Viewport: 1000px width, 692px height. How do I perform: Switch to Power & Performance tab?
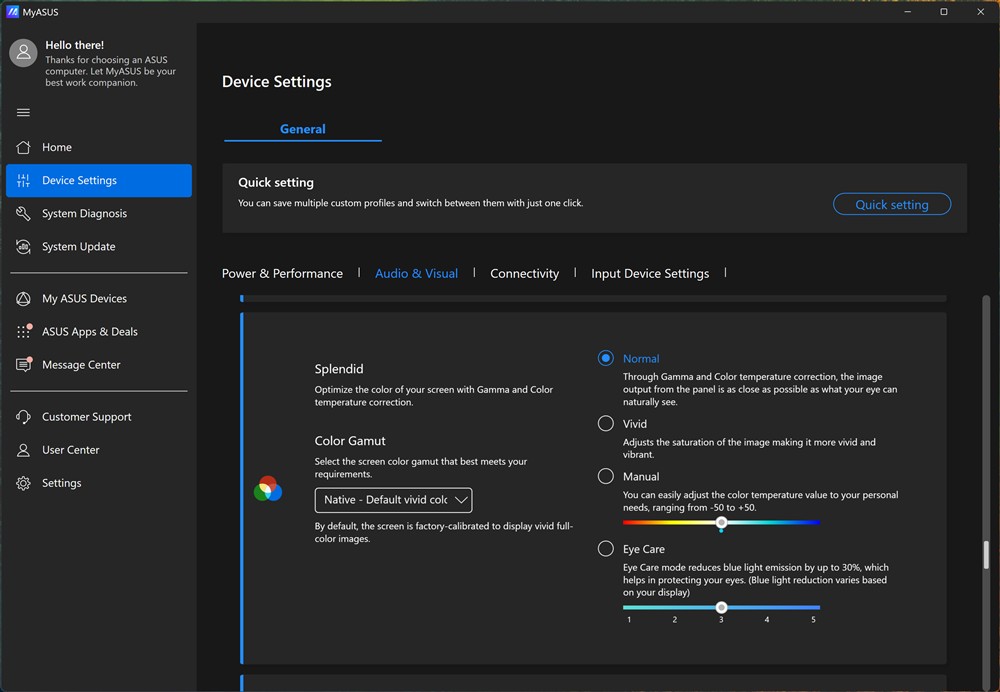[282, 273]
